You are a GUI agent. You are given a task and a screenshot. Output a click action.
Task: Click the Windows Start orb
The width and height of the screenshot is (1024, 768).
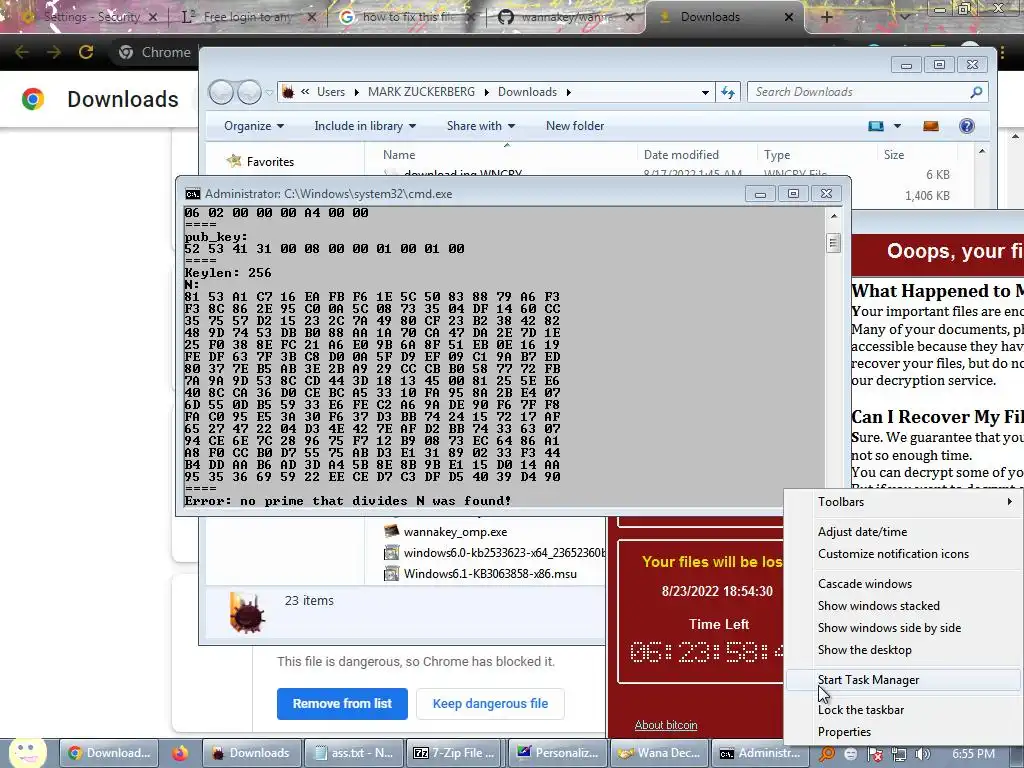[27, 753]
